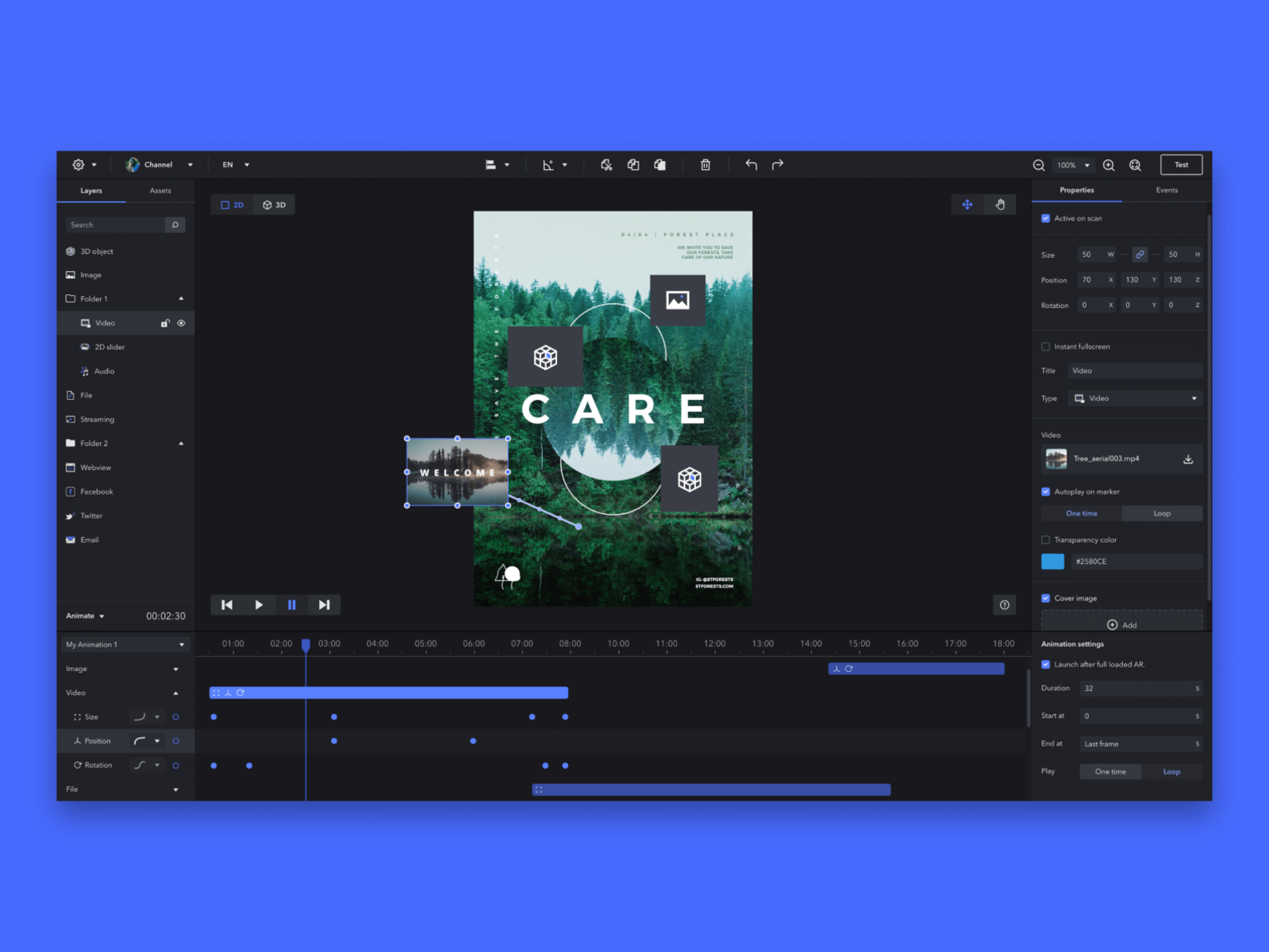The height and width of the screenshot is (952, 1269).
Task: Hide the Video layer using eye icon
Action: pyautogui.click(x=181, y=324)
